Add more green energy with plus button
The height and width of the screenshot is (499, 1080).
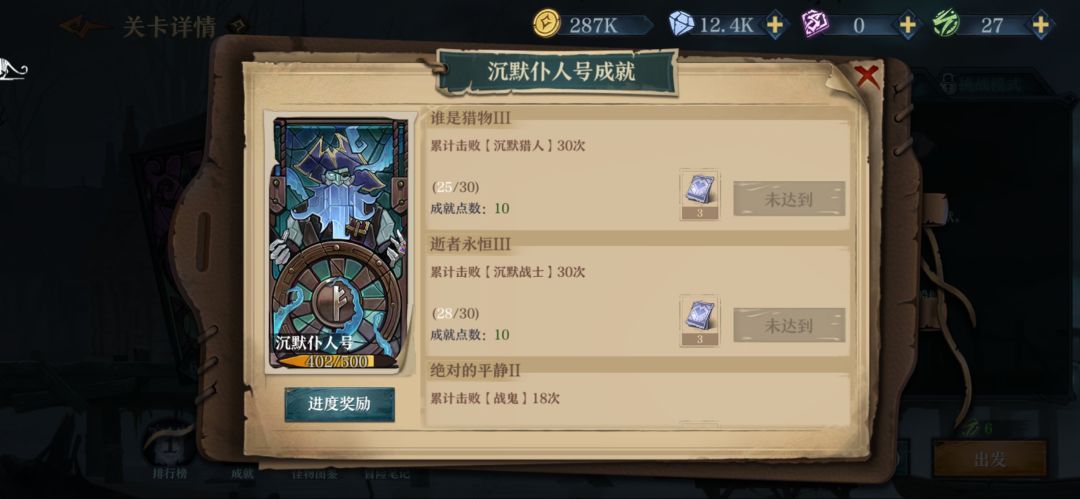coord(1041,26)
